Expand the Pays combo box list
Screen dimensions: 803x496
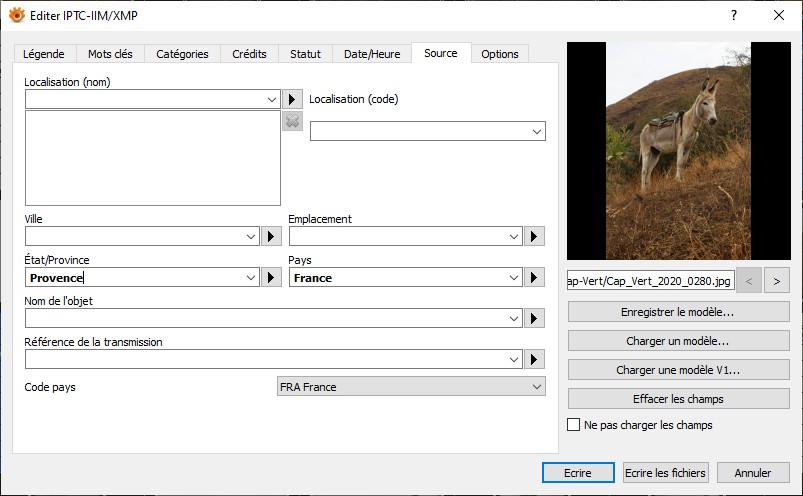[514, 278]
